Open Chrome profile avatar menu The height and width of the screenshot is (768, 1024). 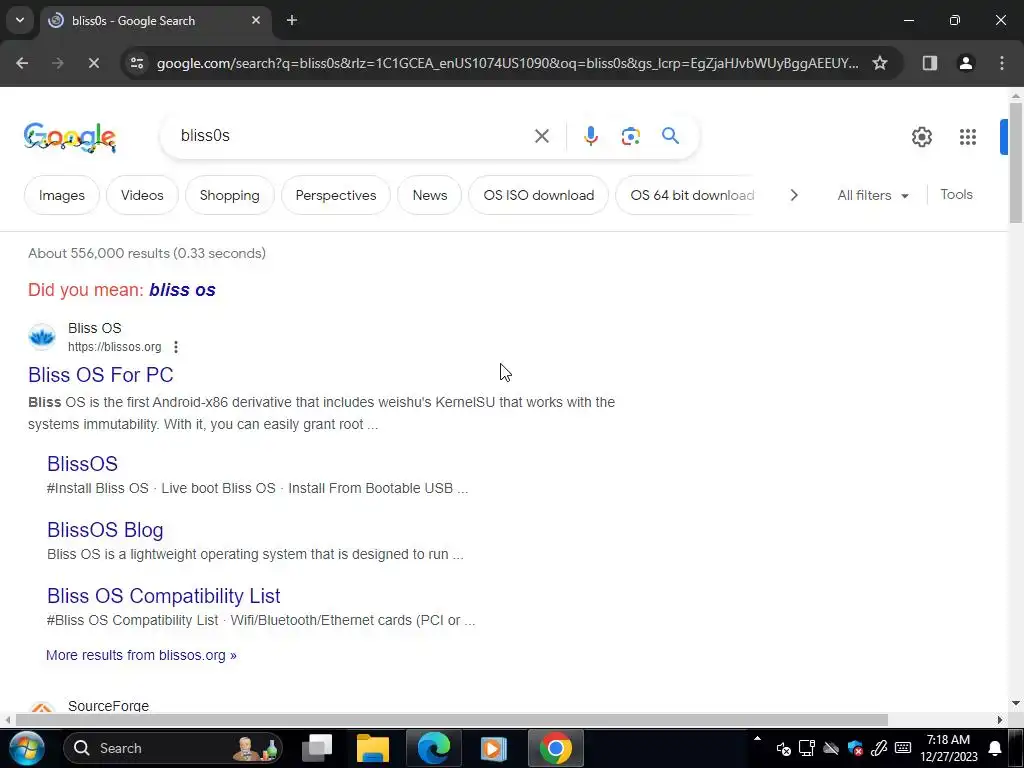(965, 63)
